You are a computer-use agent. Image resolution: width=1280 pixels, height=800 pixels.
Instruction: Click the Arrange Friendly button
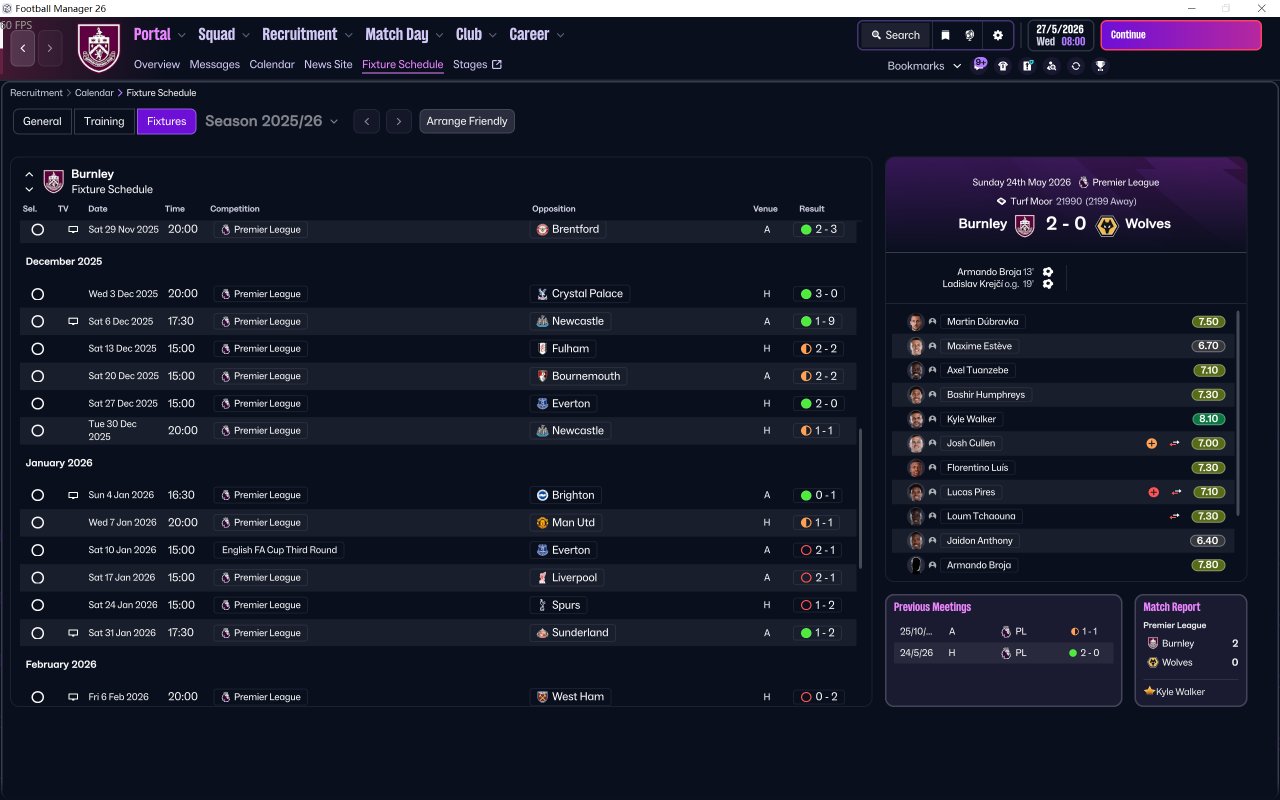pyautogui.click(x=467, y=121)
